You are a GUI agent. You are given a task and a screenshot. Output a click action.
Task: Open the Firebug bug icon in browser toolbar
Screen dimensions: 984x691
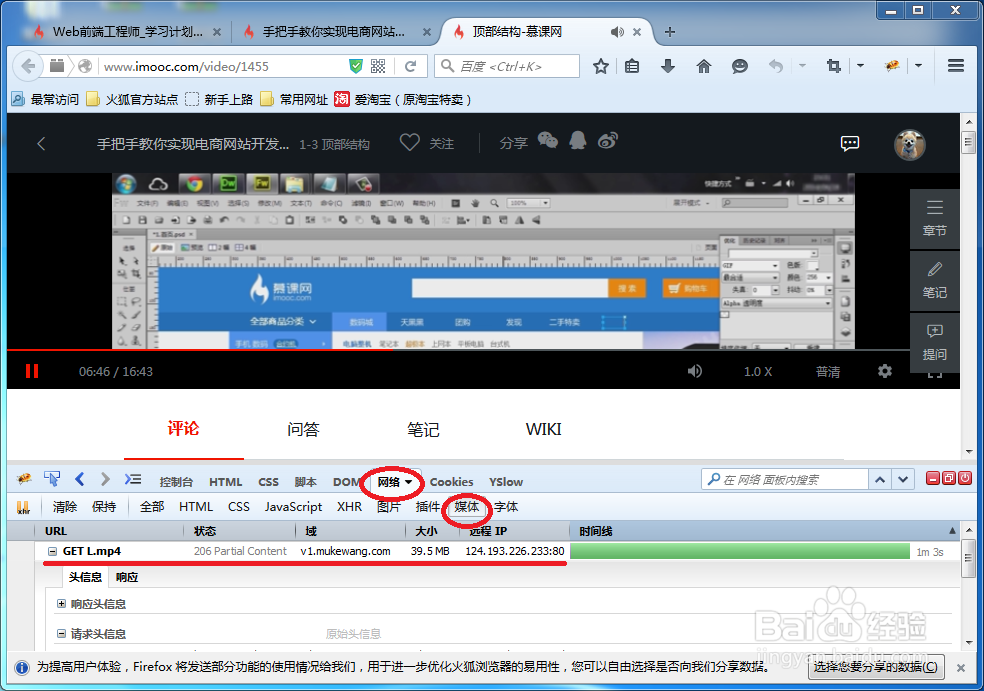coord(892,66)
